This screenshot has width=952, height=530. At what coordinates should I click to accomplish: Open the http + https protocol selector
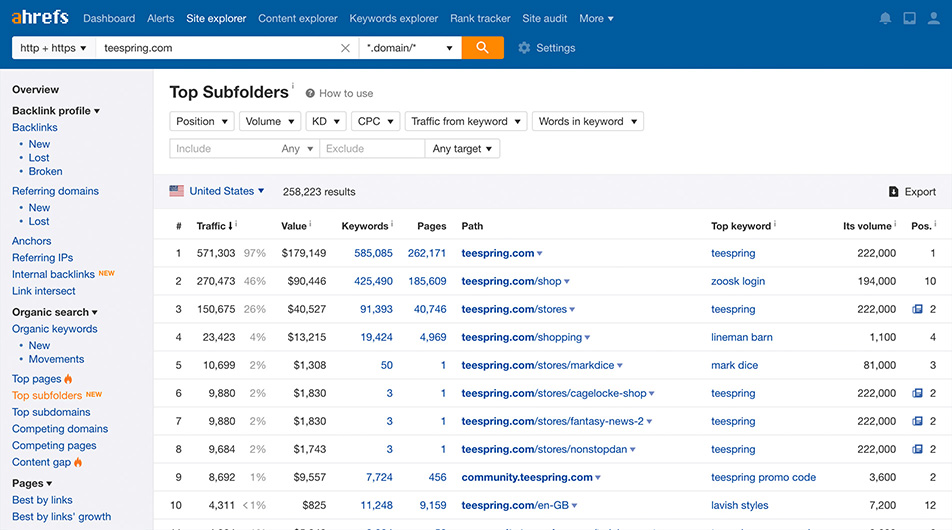coord(53,48)
